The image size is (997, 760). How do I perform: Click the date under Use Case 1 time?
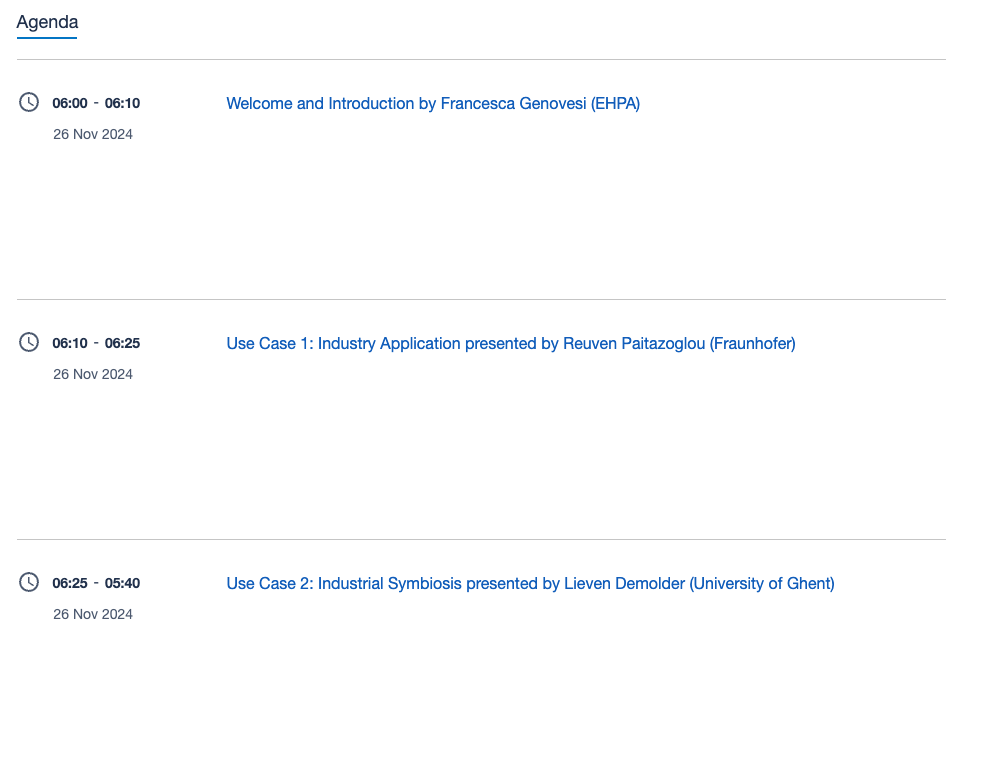tap(93, 374)
